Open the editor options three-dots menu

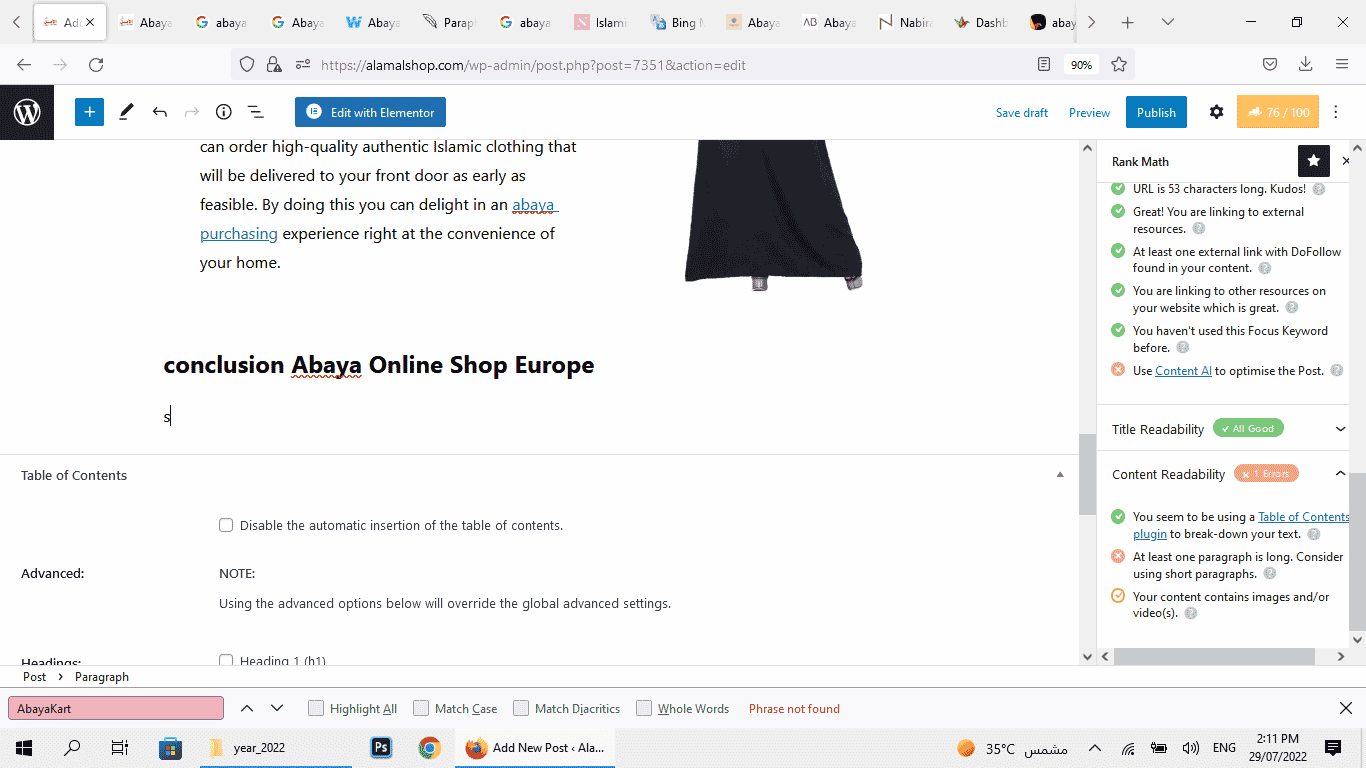click(1337, 112)
